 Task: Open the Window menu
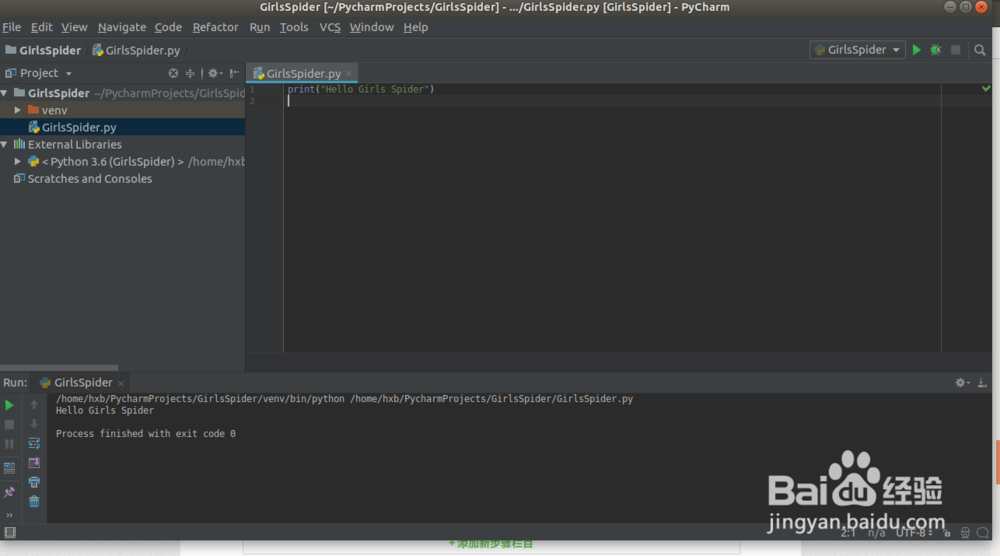click(372, 27)
